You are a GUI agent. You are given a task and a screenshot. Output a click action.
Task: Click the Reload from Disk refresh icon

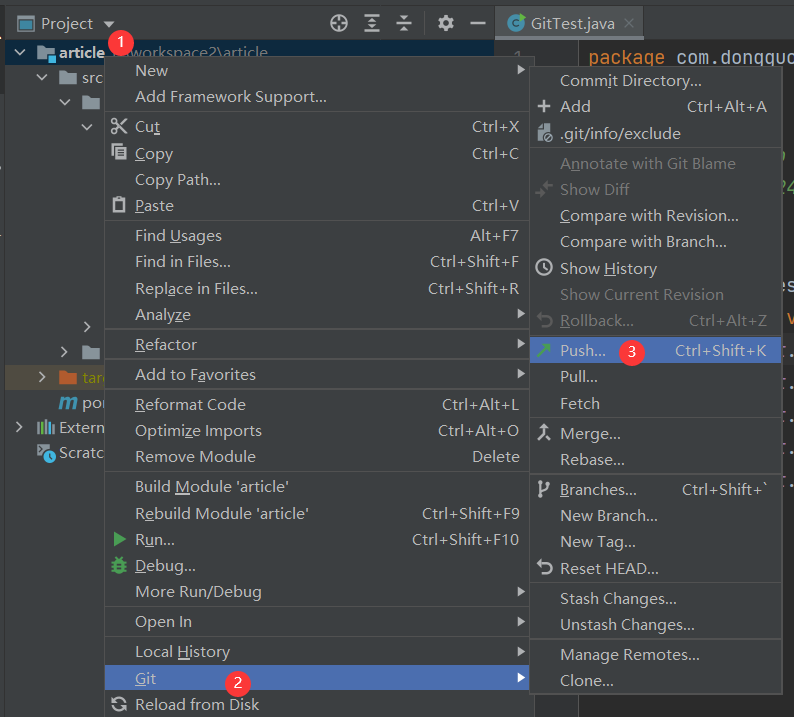click(119, 704)
